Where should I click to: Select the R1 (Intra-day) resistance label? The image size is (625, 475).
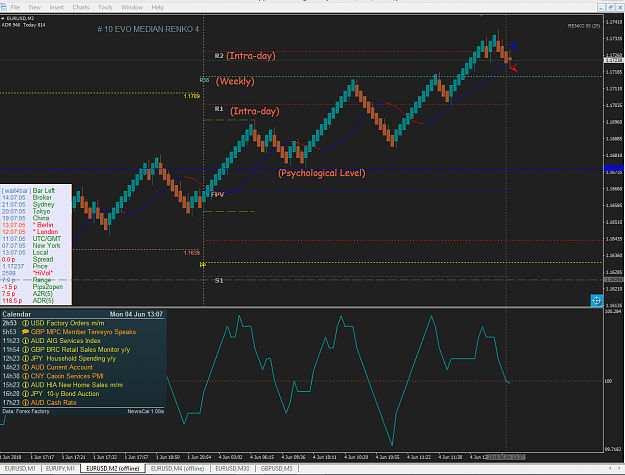(247, 110)
